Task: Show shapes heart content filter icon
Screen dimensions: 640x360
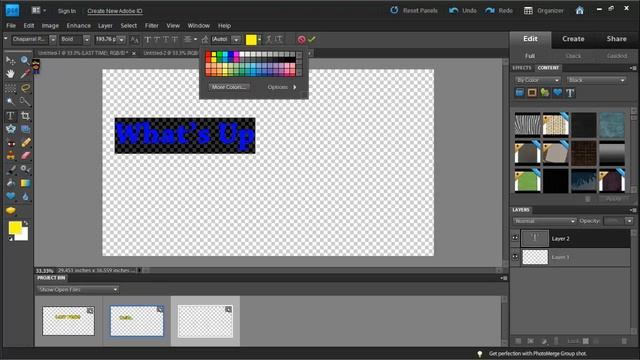Action: click(558, 93)
